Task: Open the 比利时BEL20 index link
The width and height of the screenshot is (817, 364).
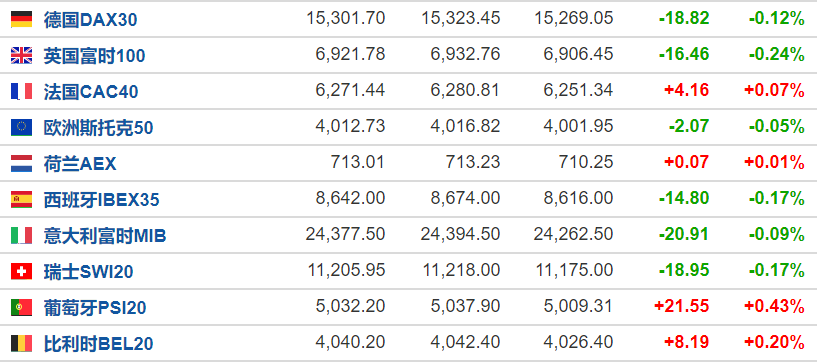Action: pyautogui.click(x=98, y=344)
